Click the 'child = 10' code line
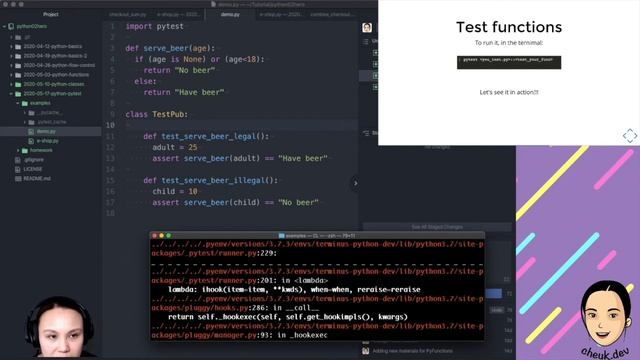Screen dimensions: 640x360 click(x=175, y=191)
